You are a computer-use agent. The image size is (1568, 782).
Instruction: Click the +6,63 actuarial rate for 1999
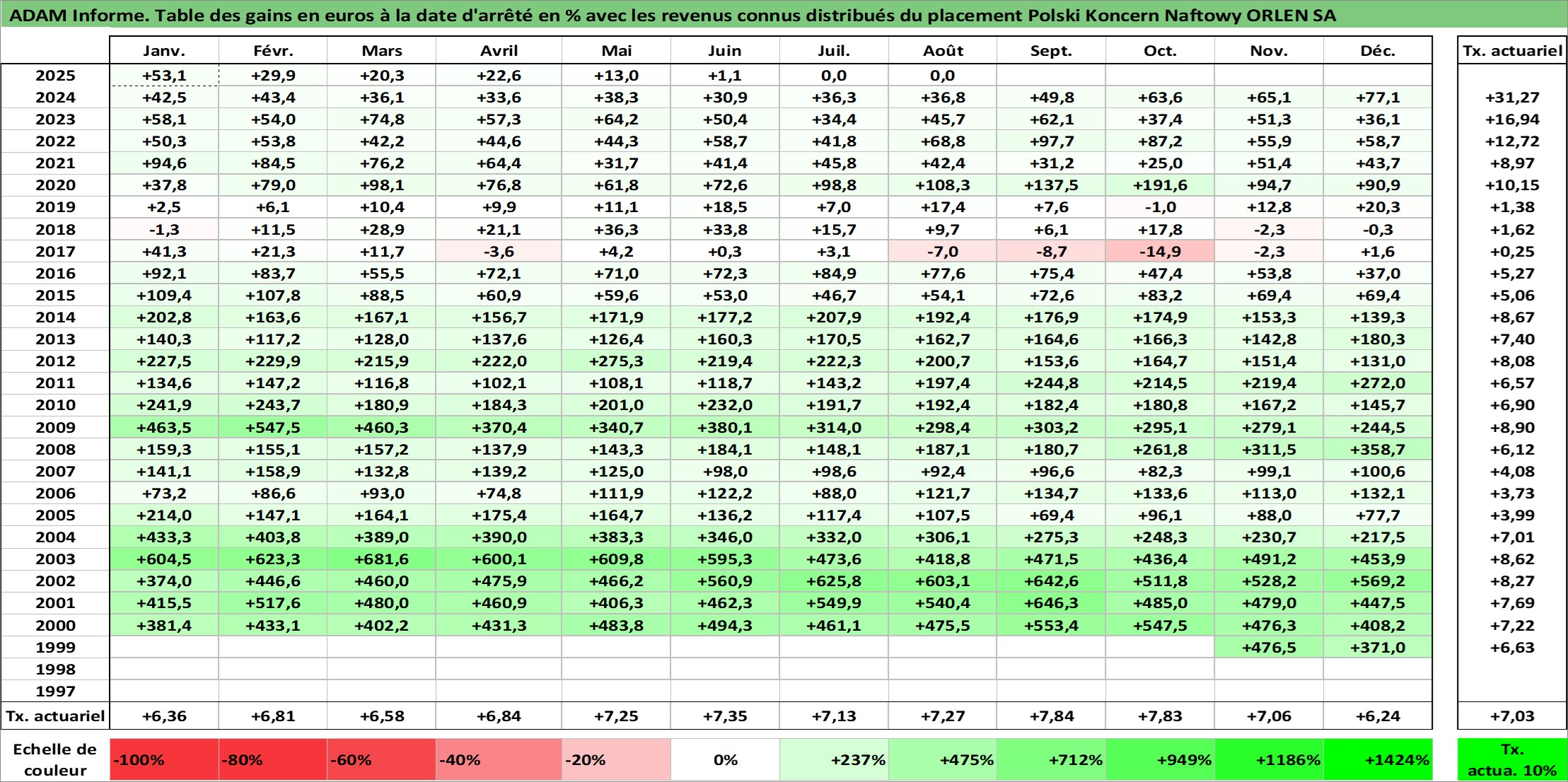pyautogui.click(x=1512, y=647)
